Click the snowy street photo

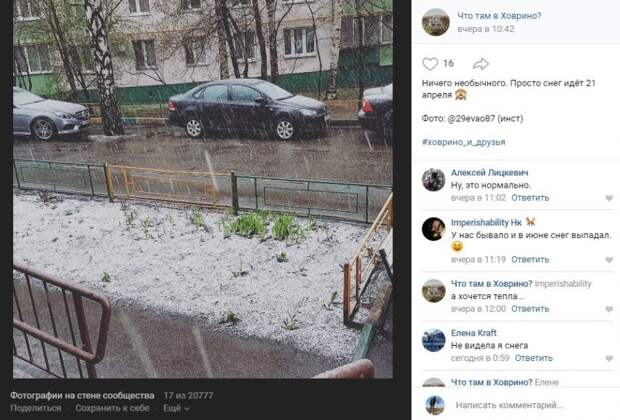pyautogui.click(x=203, y=189)
